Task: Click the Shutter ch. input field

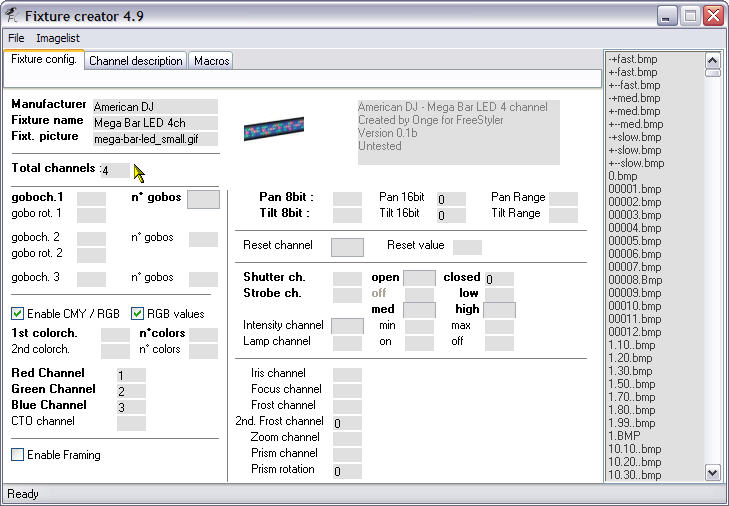Action: click(347, 279)
